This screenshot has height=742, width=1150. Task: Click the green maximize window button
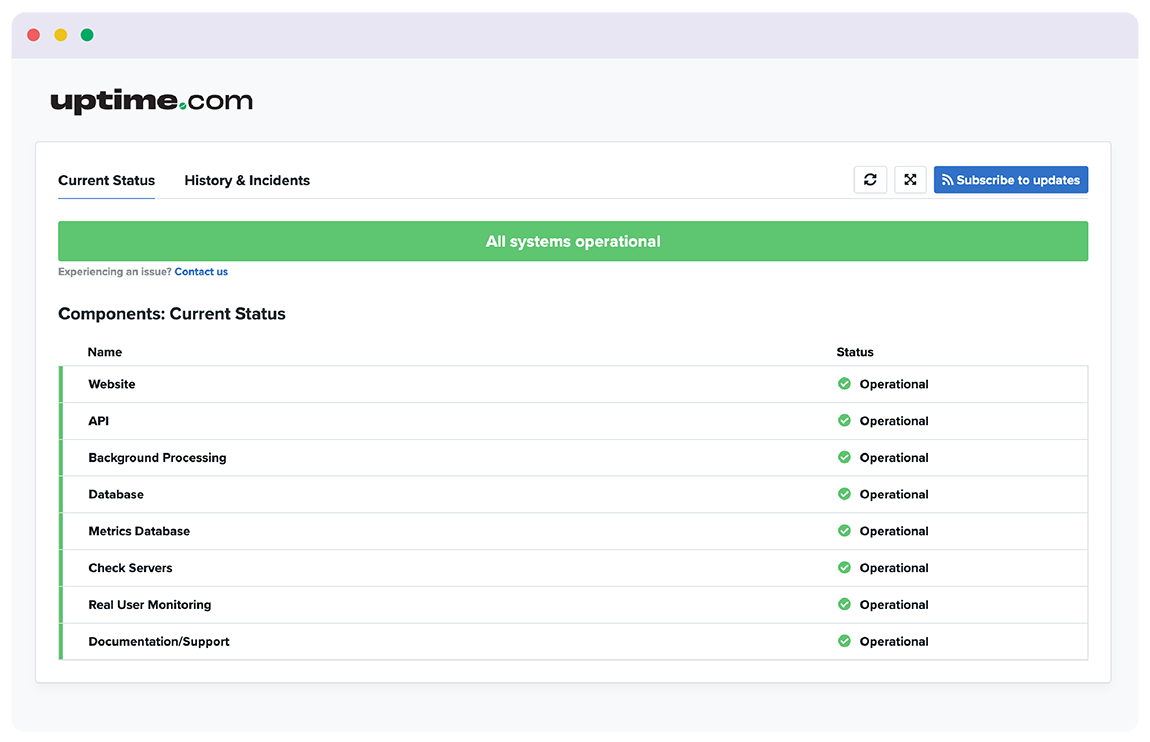[x=87, y=34]
